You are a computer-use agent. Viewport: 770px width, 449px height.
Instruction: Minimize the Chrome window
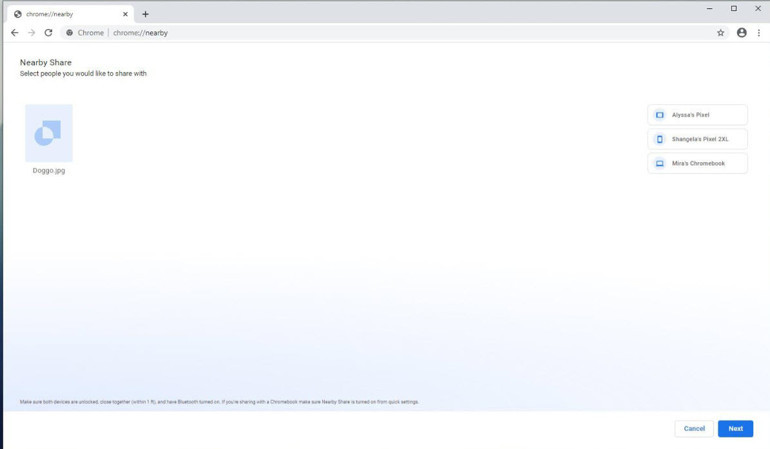point(709,8)
